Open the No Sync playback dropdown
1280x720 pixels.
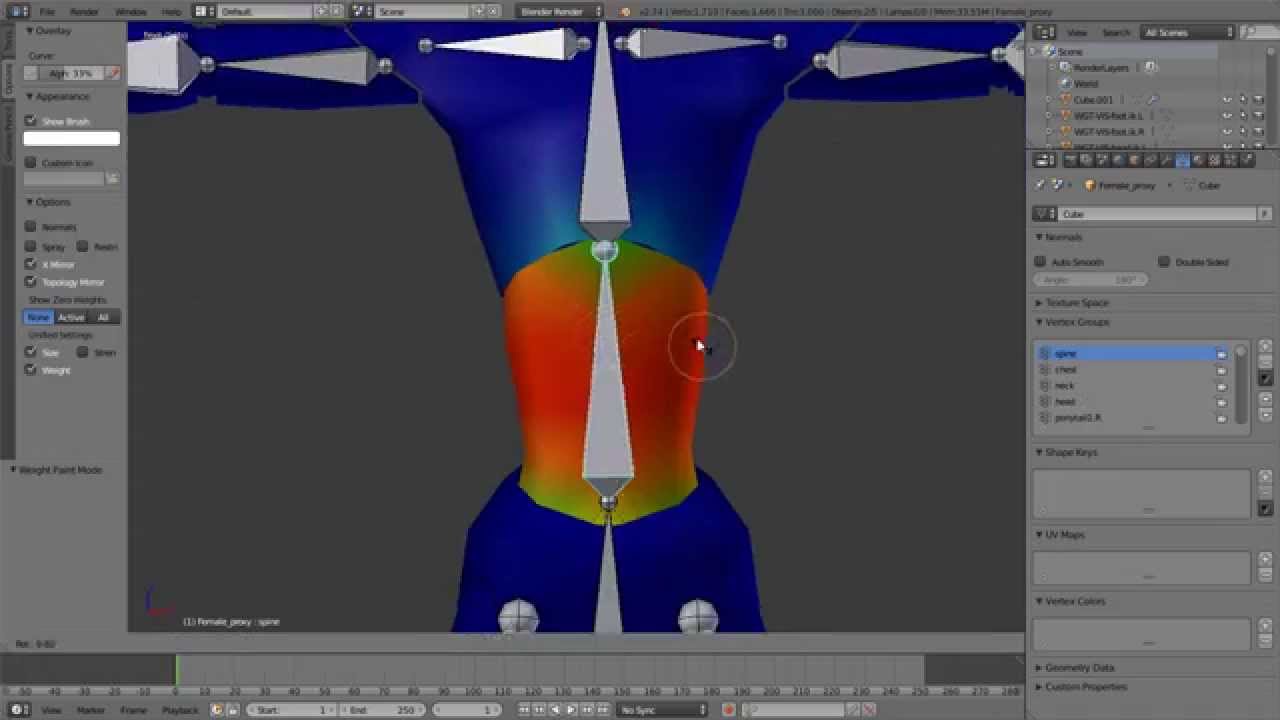662,710
